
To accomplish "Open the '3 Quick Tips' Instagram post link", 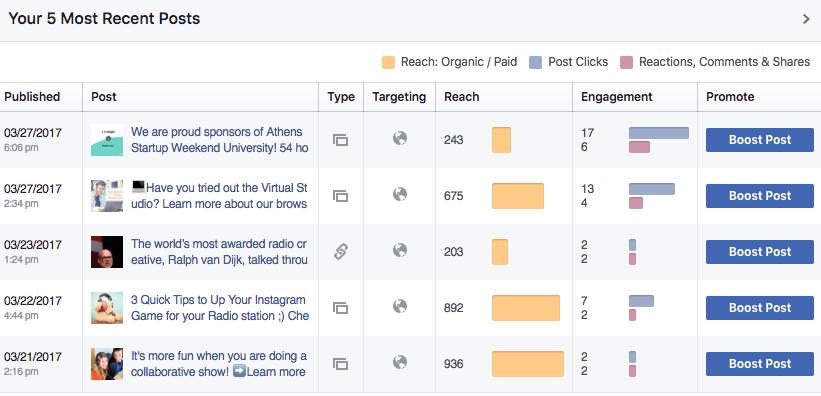I will pyautogui.click(x=219, y=308).
